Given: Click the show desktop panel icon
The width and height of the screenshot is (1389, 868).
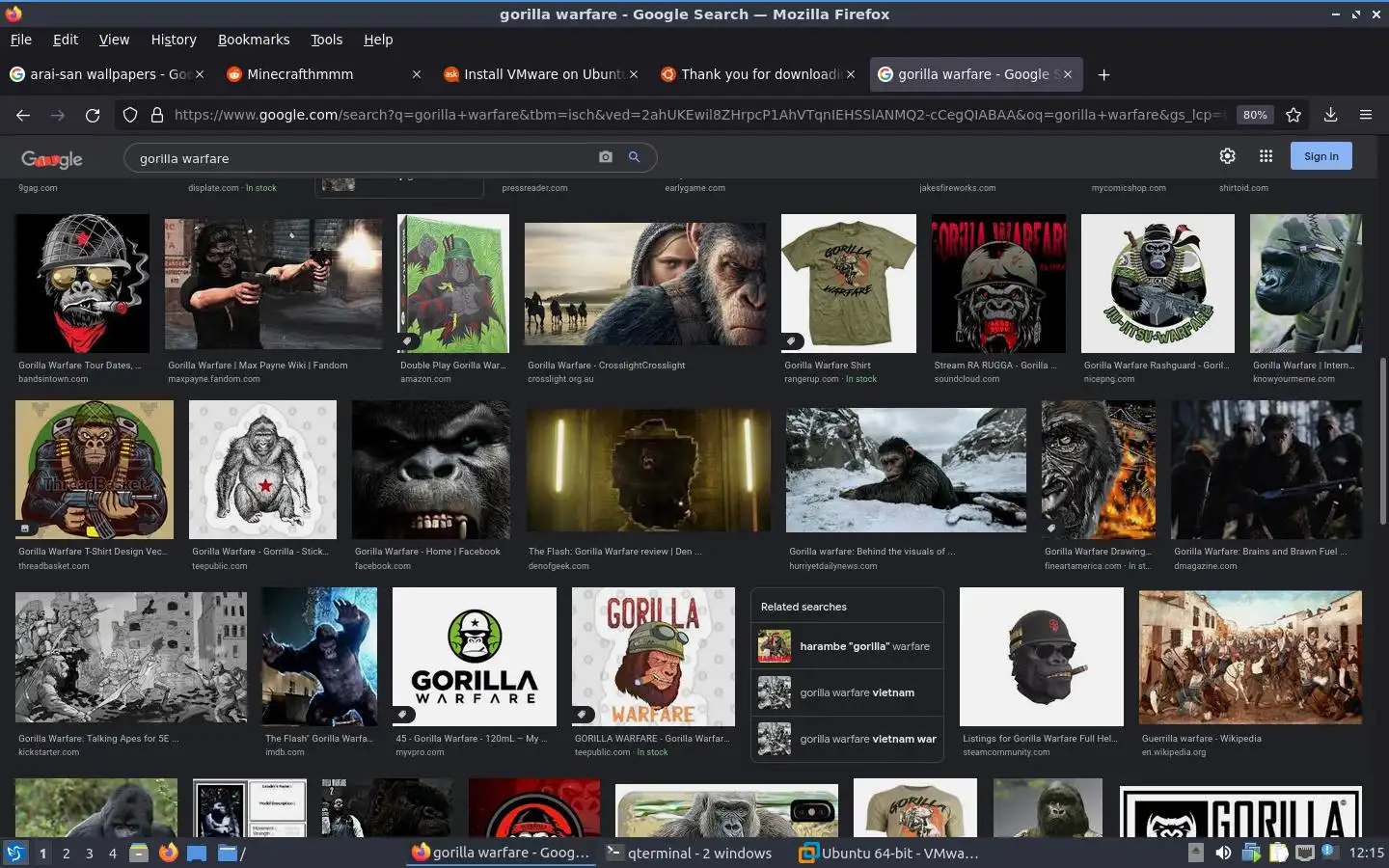Looking at the screenshot, I should pyautogui.click(x=197, y=853).
